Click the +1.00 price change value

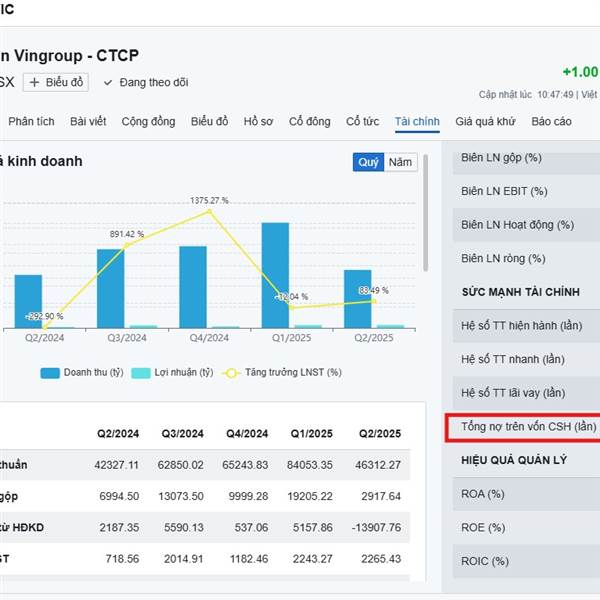(580, 72)
